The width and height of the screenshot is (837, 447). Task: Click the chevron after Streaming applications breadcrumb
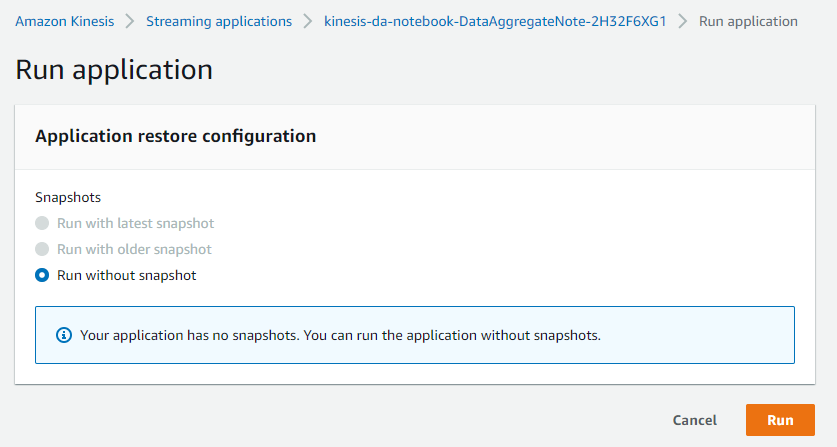(x=308, y=21)
